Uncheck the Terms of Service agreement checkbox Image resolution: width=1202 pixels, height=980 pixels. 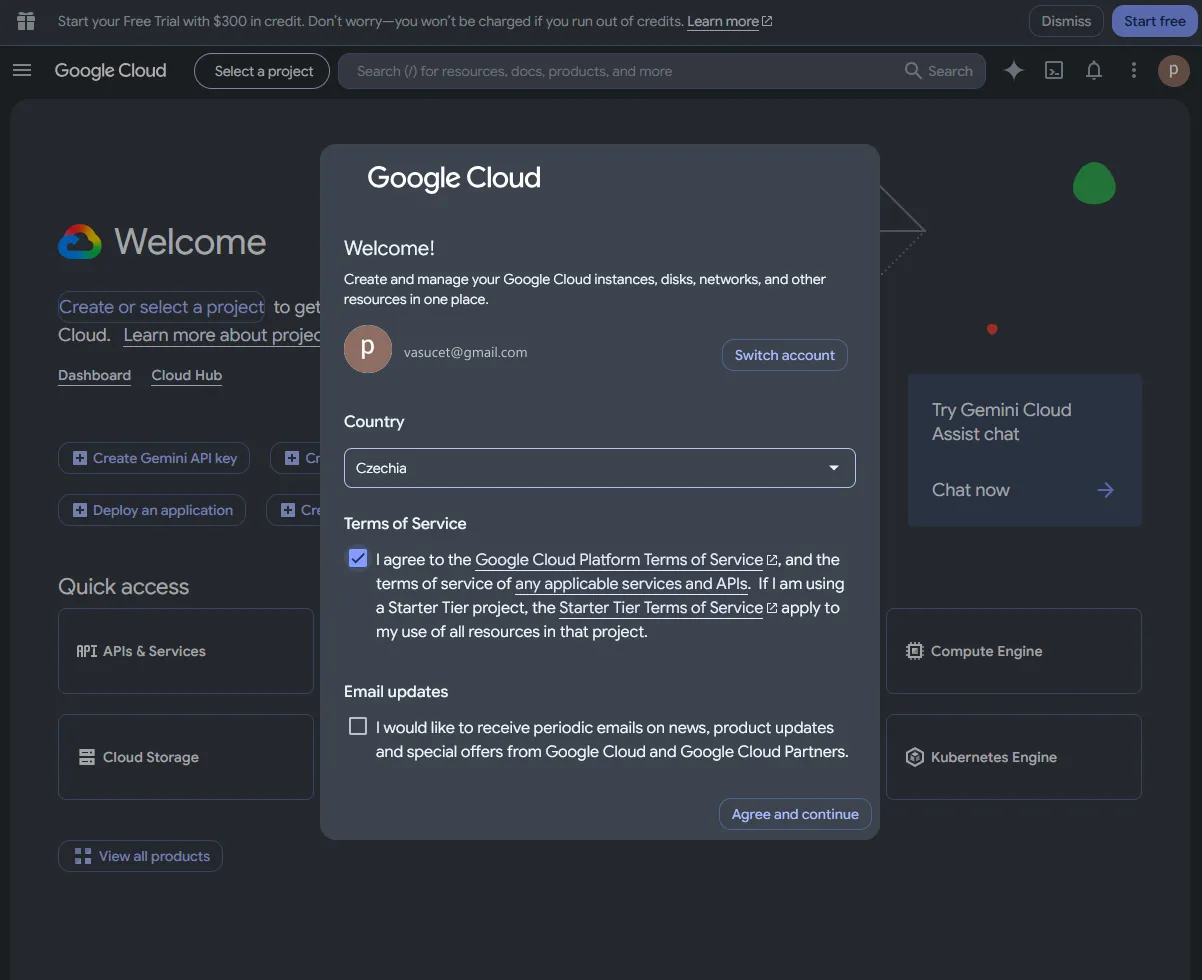point(358,558)
